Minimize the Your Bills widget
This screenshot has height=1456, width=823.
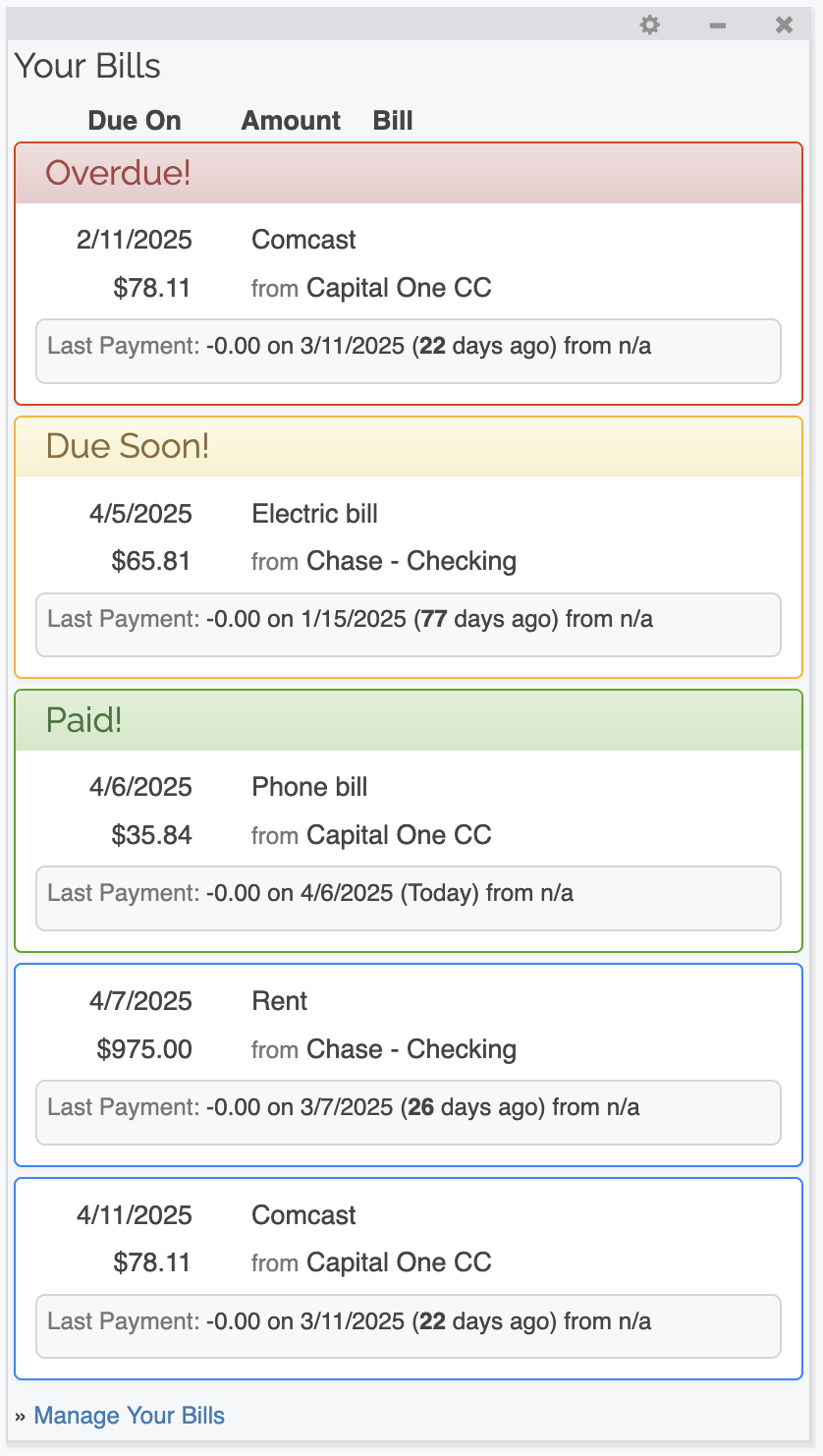pos(718,25)
